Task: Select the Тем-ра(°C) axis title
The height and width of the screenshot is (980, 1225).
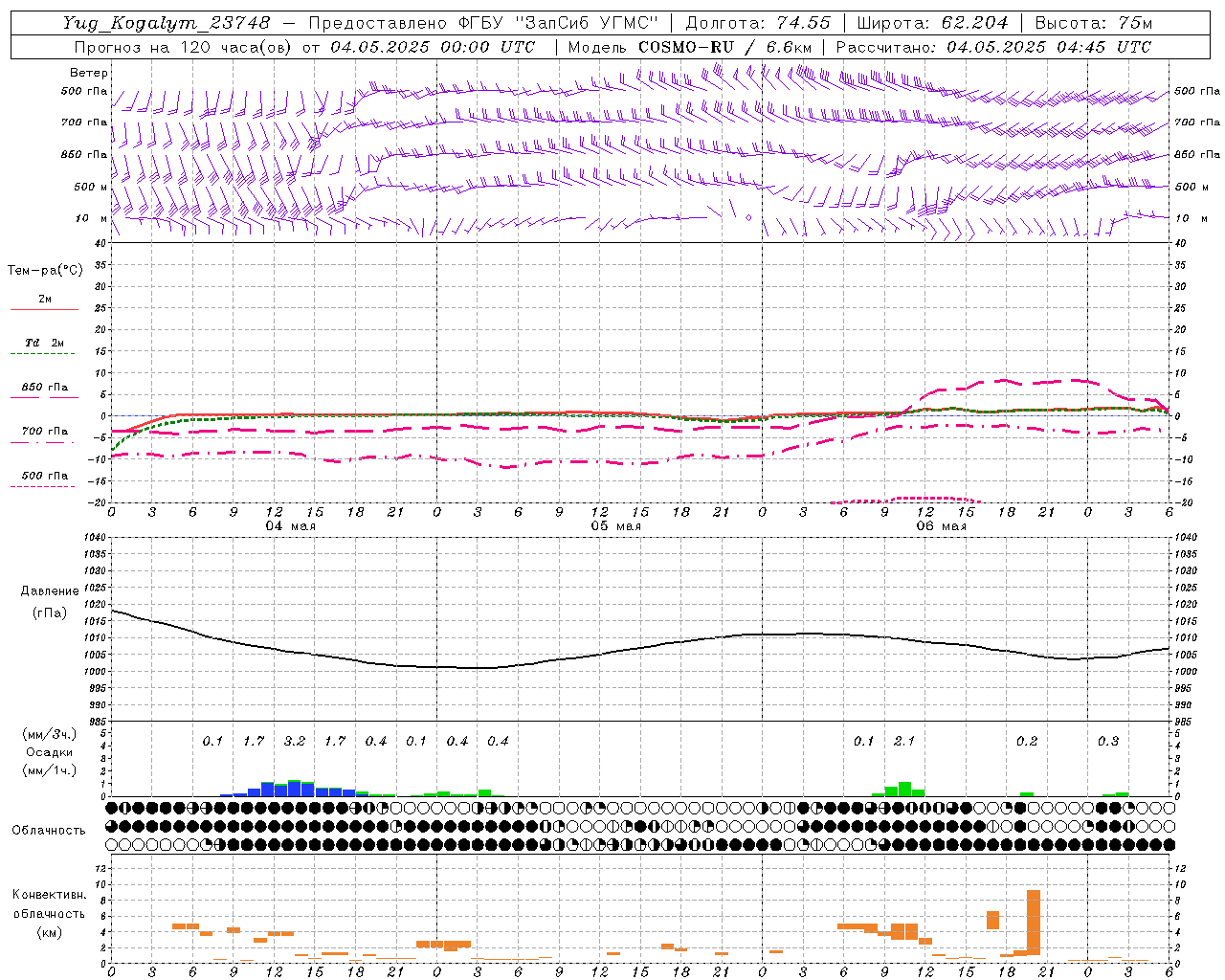Action: coord(45,271)
